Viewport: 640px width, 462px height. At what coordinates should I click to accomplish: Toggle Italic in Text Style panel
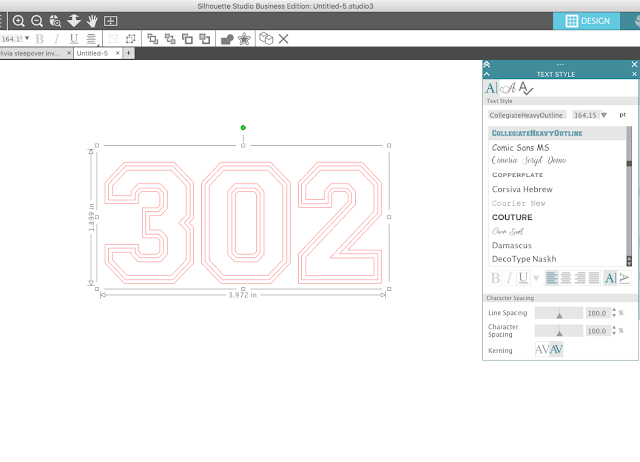coord(509,278)
